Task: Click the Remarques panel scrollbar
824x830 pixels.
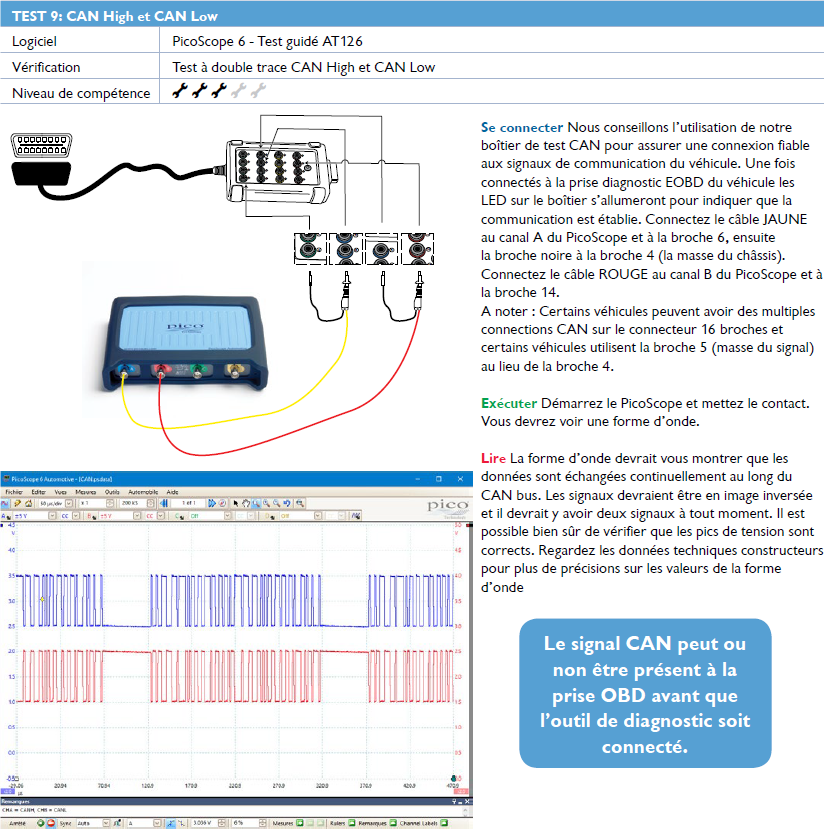Action: click(465, 813)
